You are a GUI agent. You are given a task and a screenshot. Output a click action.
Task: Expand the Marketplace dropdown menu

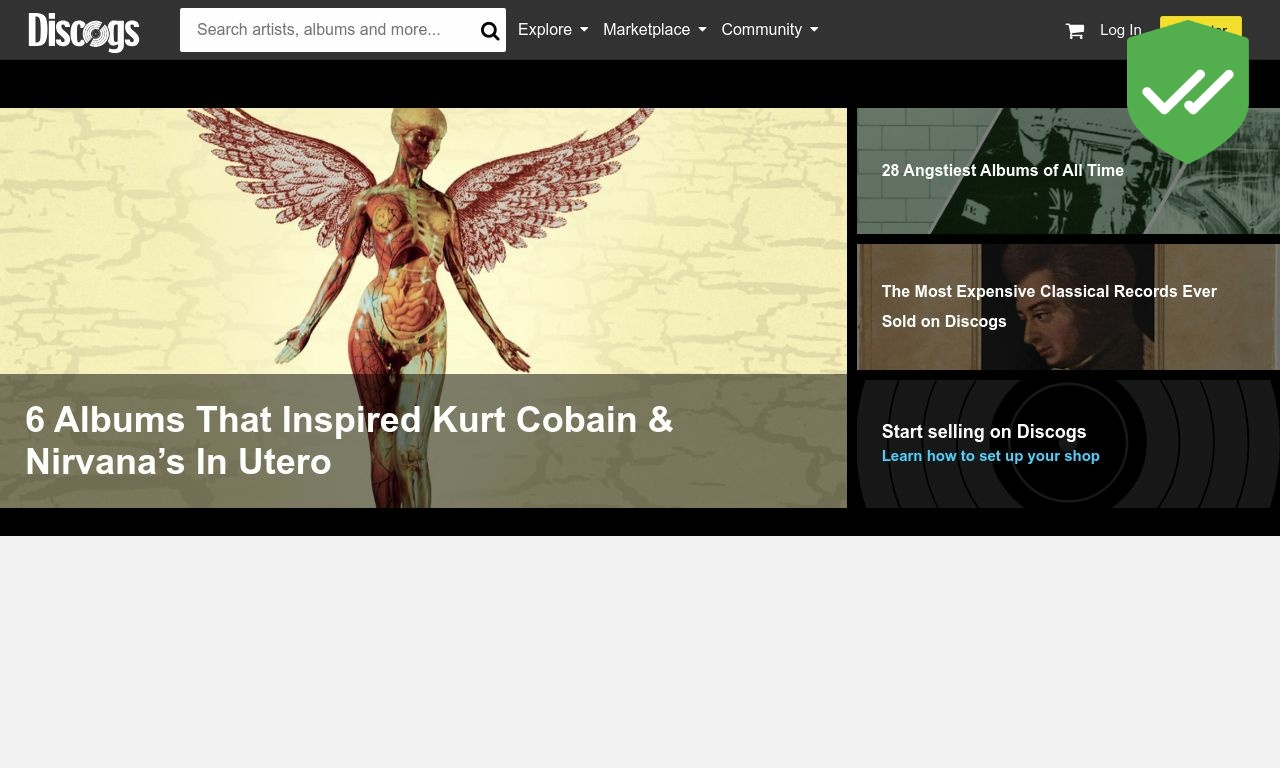654,30
